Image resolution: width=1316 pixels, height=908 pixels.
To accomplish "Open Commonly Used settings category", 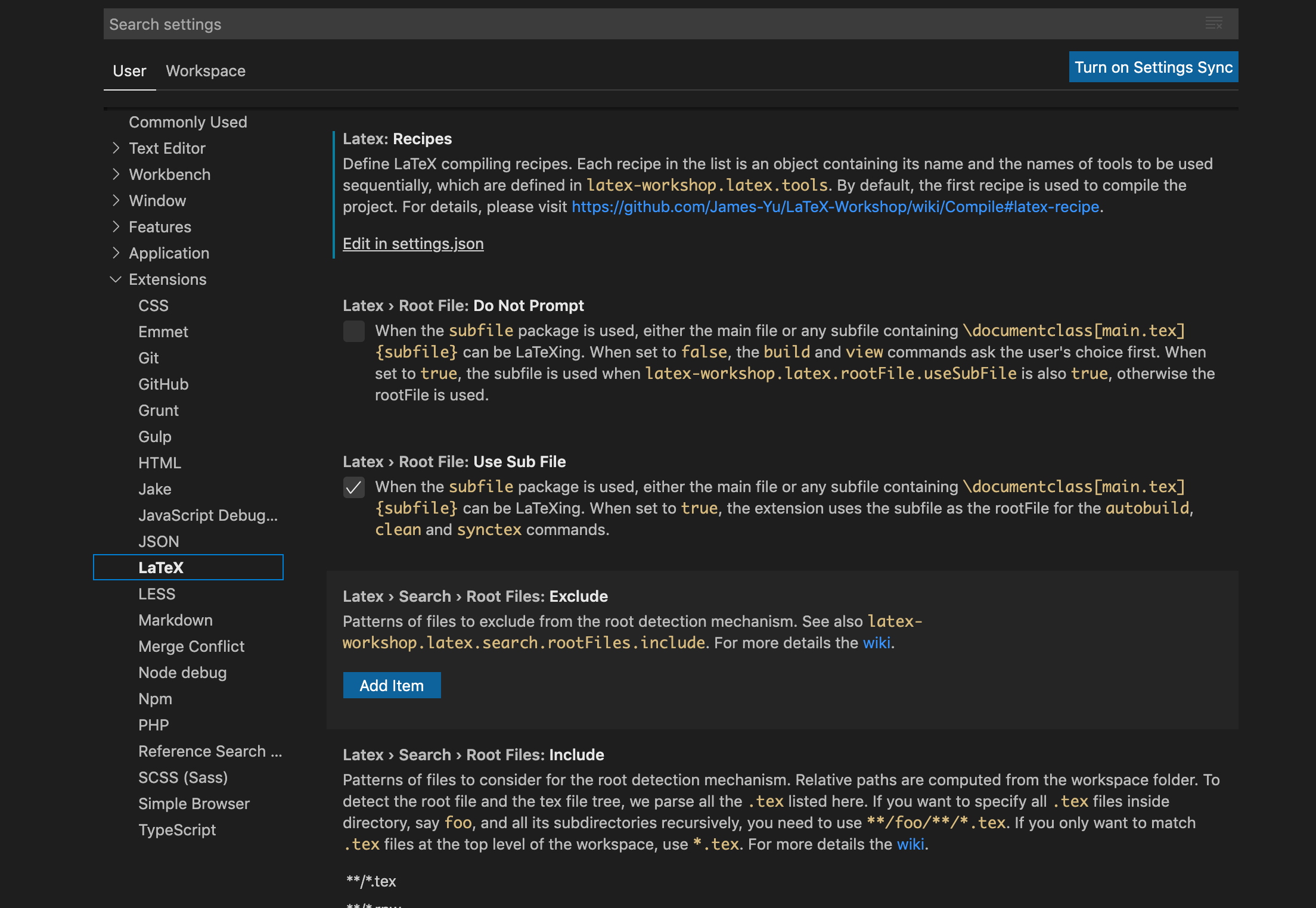I will coord(188,122).
